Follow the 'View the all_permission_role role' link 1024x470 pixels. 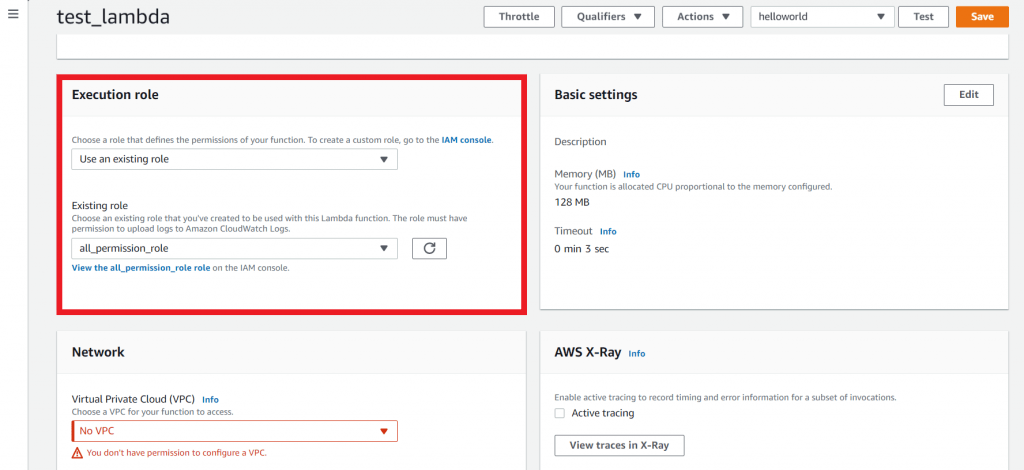click(141, 268)
